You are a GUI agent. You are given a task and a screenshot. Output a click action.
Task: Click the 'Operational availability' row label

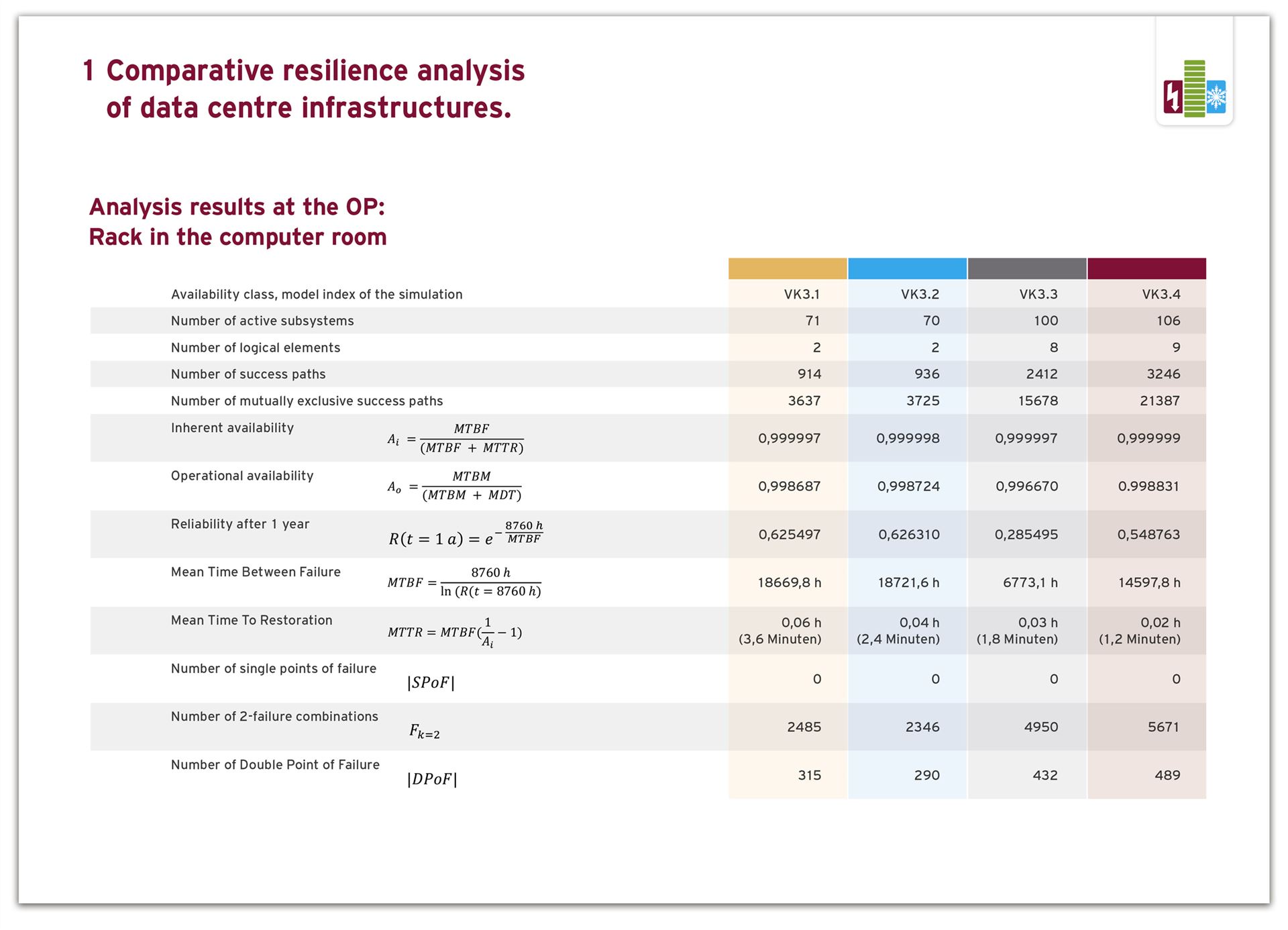[242, 476]
